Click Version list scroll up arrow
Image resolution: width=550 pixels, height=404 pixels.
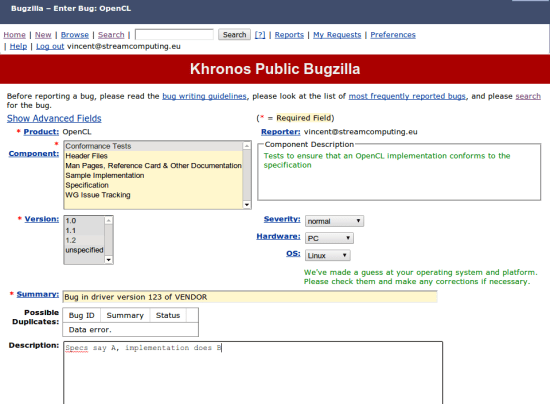tap(109, 220)
